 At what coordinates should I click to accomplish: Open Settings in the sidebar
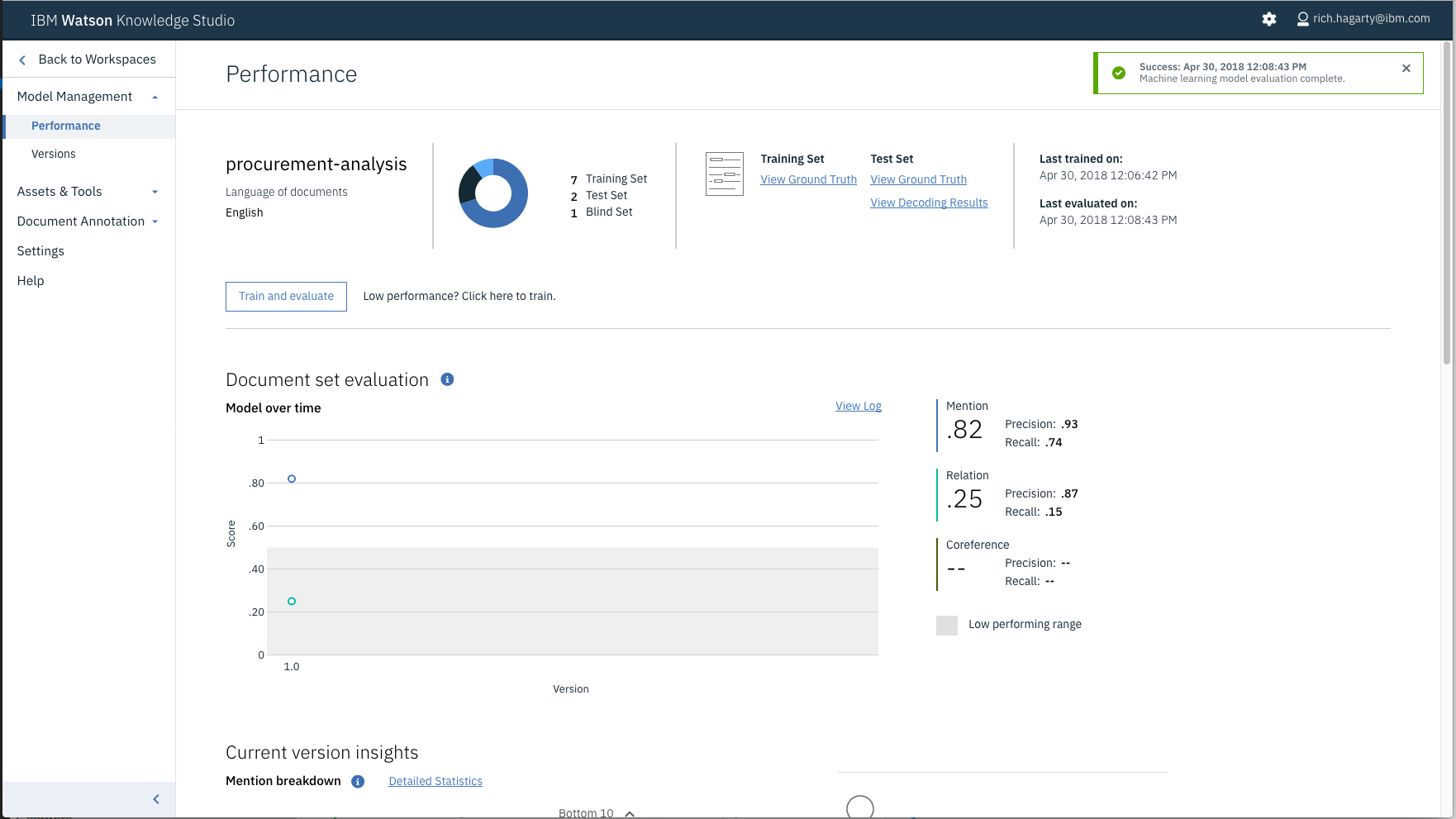pos(40,251)
